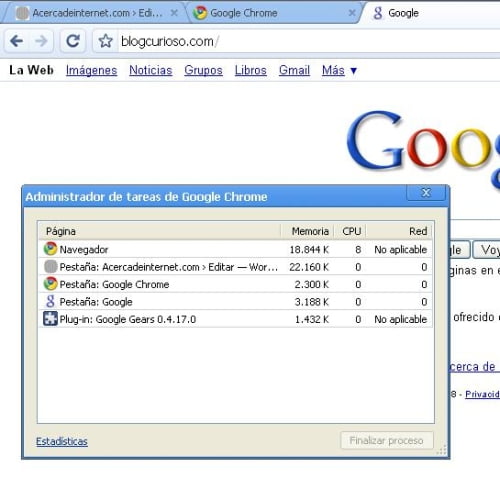Switch to the Google tab

(433, 13)
